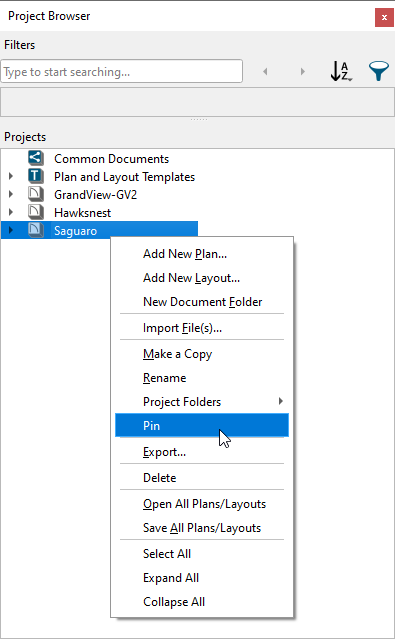Expand Plan and Layout Templates node
The height and width of the screenshot is (639, 395).
[11, 176]
